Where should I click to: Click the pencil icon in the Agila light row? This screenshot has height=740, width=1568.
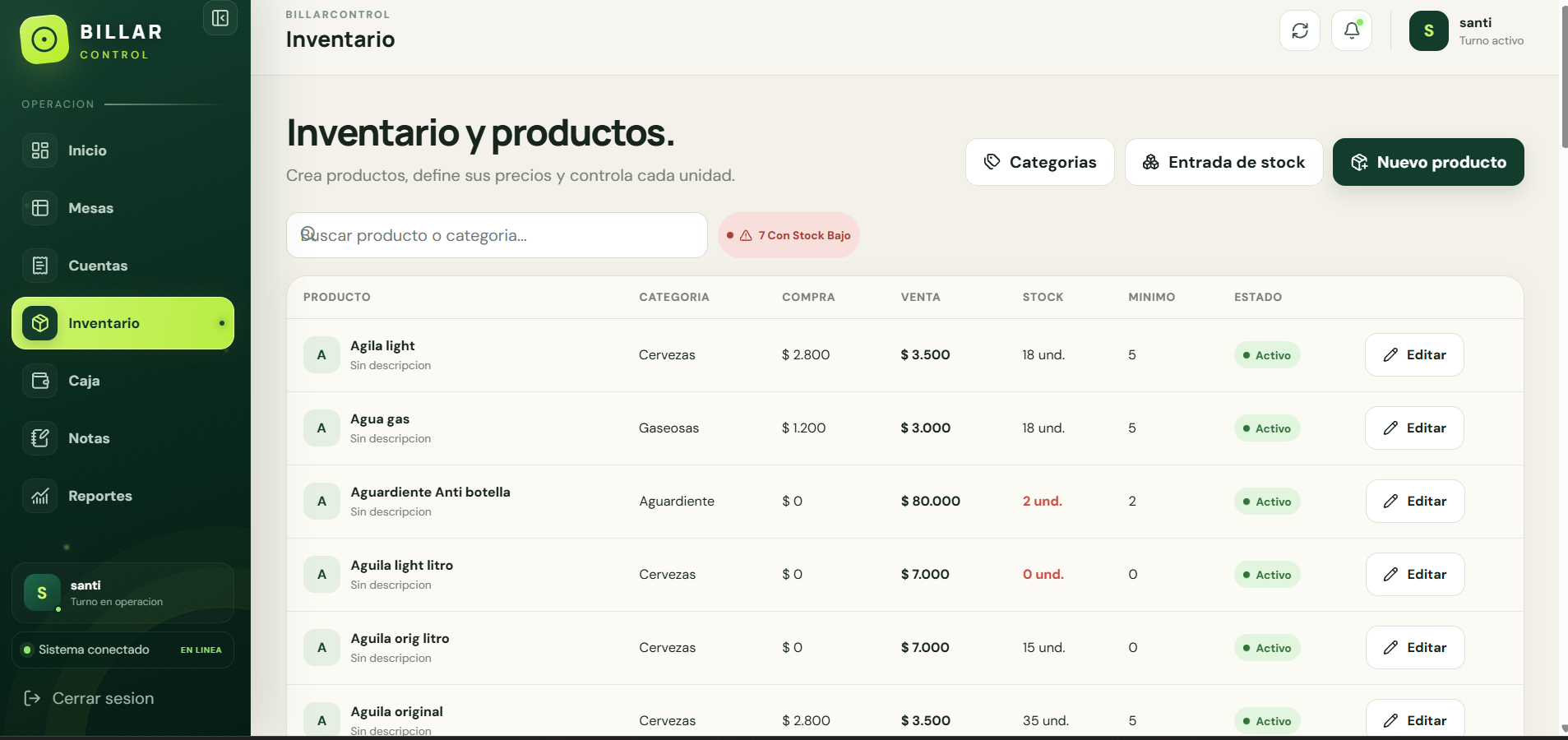click(1390, 355)
